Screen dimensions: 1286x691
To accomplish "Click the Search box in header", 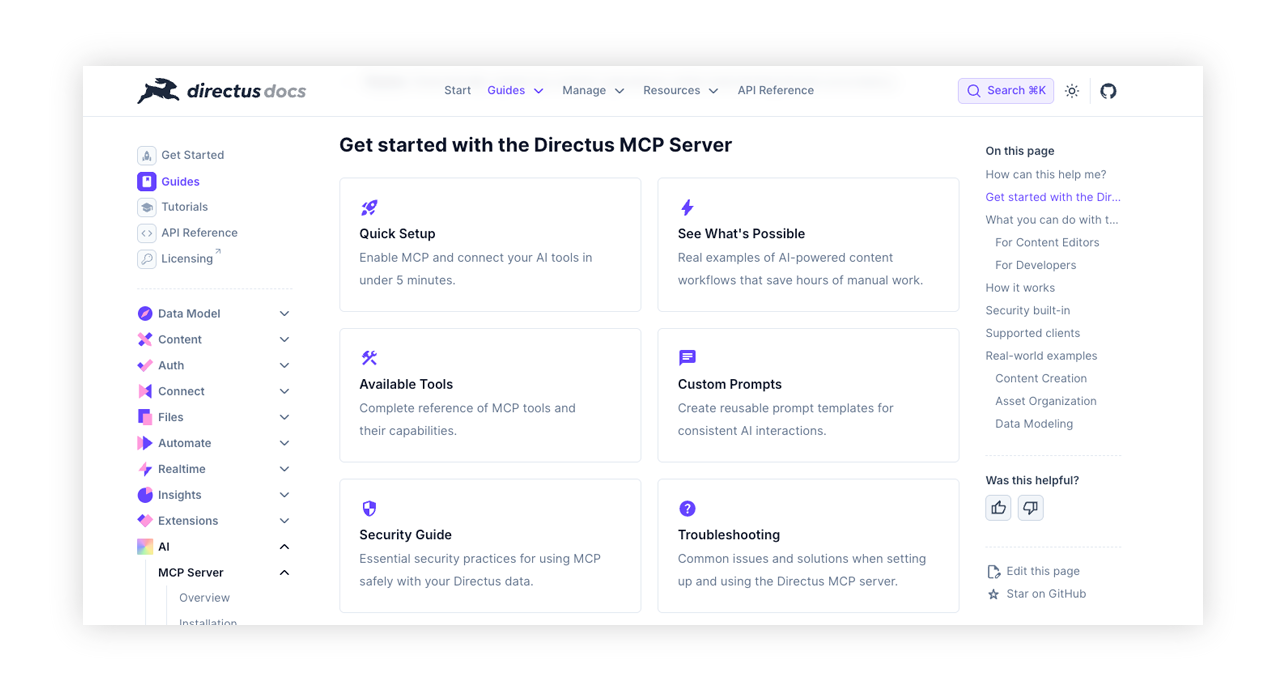I will coord(1005,91).
